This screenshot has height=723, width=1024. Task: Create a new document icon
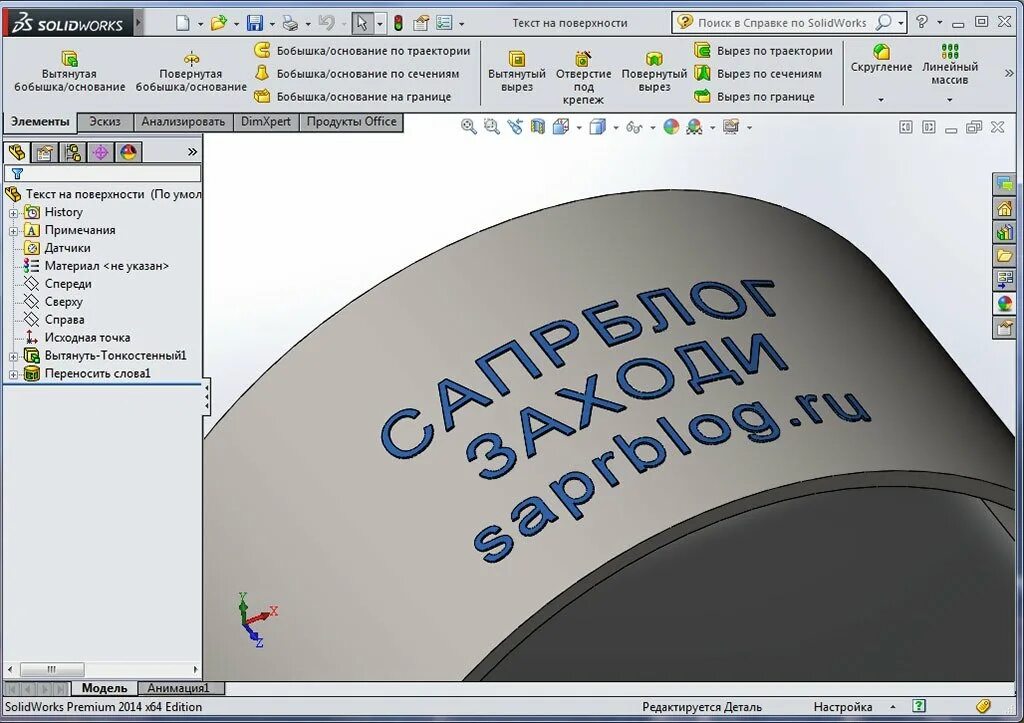(x=183, y=23)
